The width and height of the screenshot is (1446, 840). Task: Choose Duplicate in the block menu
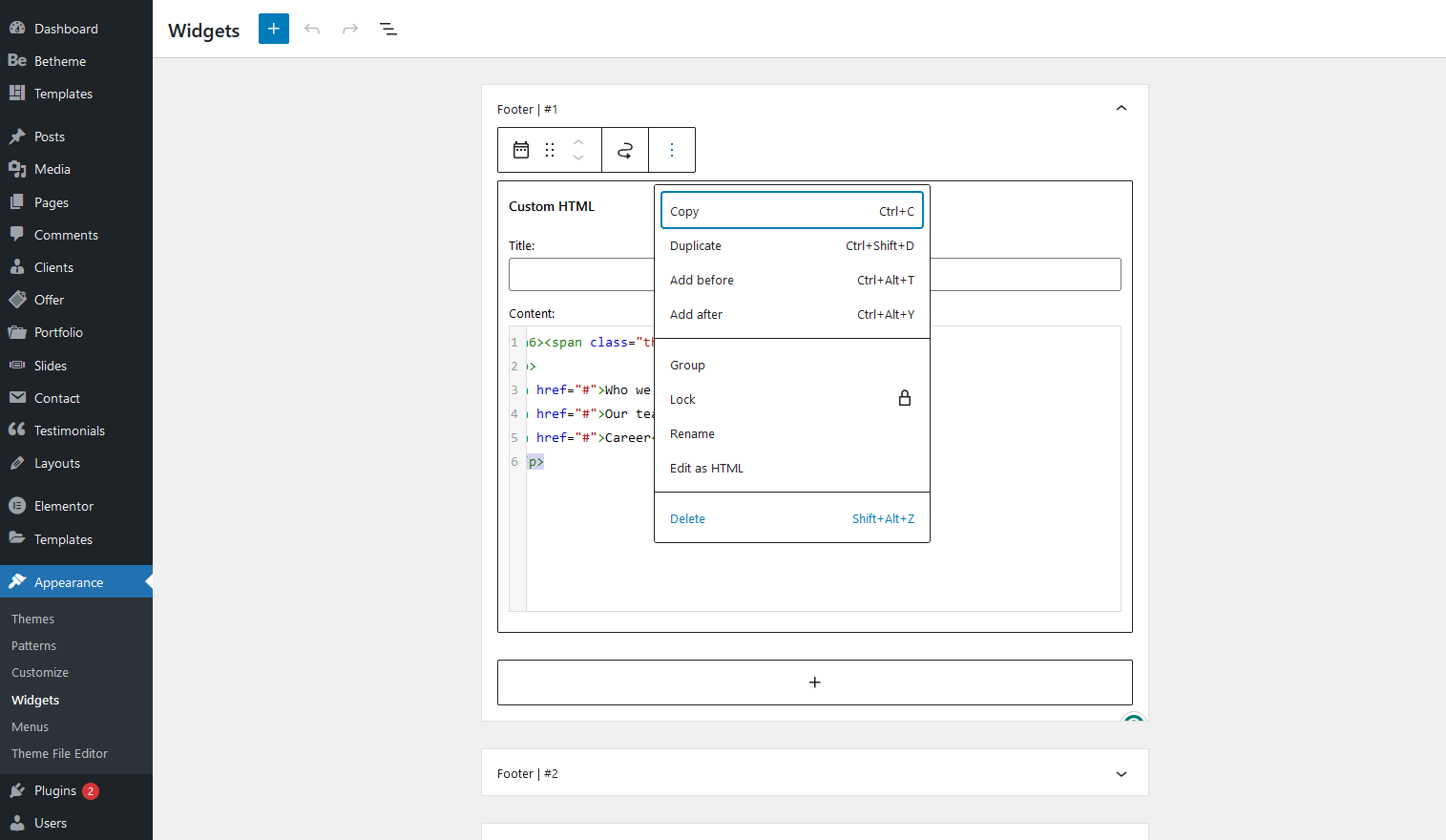[x=792, y=245]
